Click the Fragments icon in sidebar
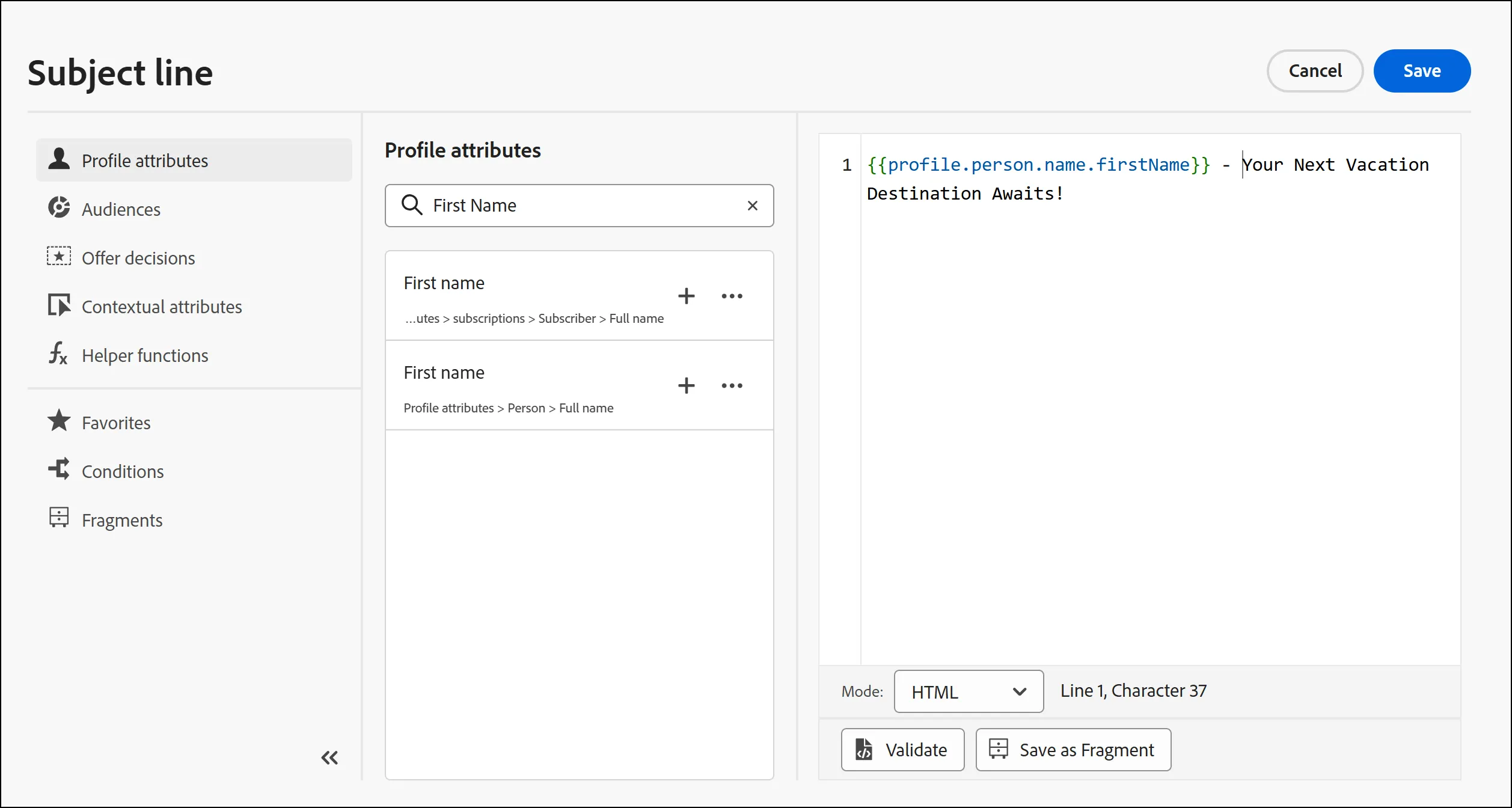 coord(58,518)
